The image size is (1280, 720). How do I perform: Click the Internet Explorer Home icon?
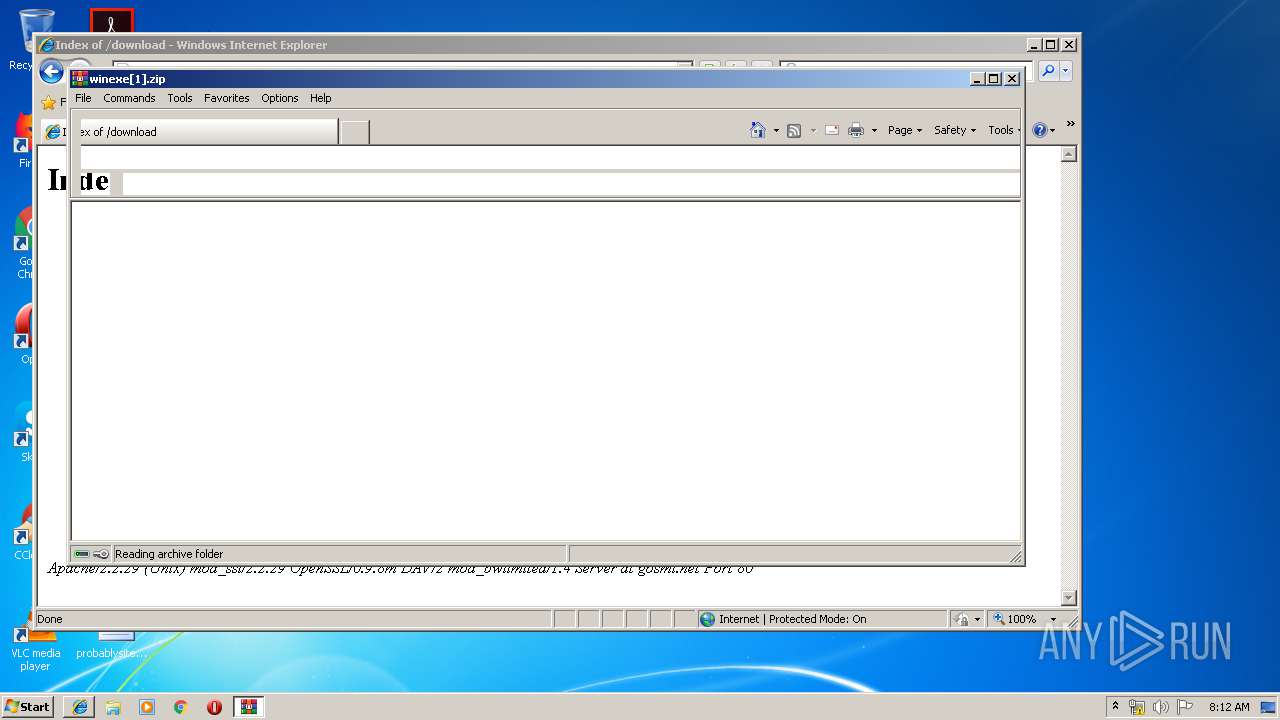(758, 130)
